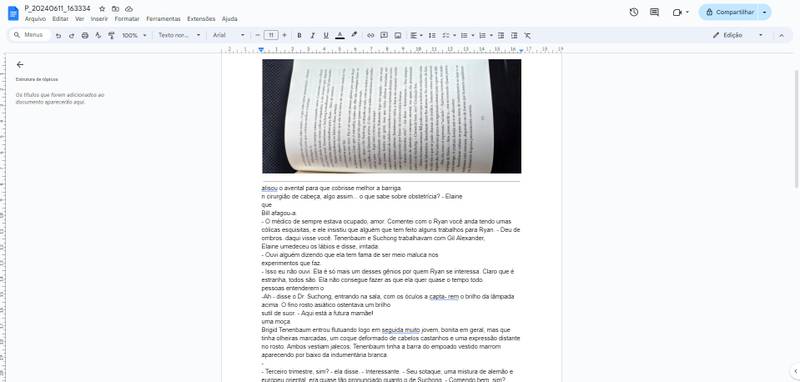Open the Ajuda menu
This screenshot has width=800, height=382.
230,19
